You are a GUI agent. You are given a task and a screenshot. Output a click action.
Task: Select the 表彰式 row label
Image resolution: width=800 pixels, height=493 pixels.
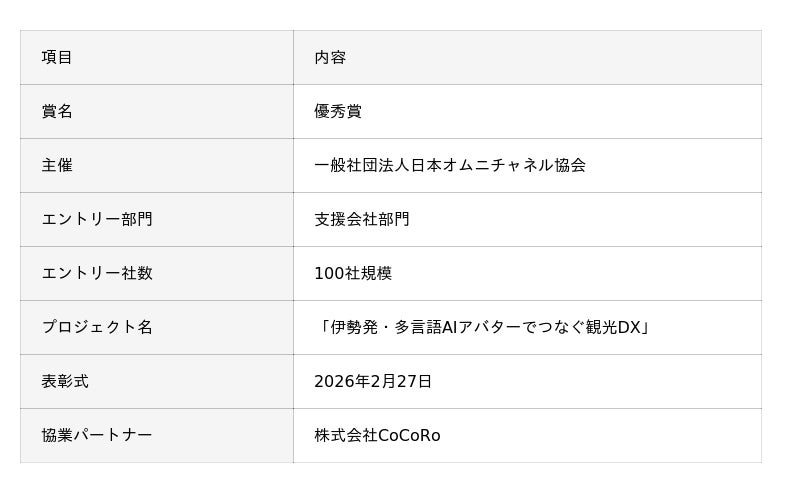click(x=65, y=382)
